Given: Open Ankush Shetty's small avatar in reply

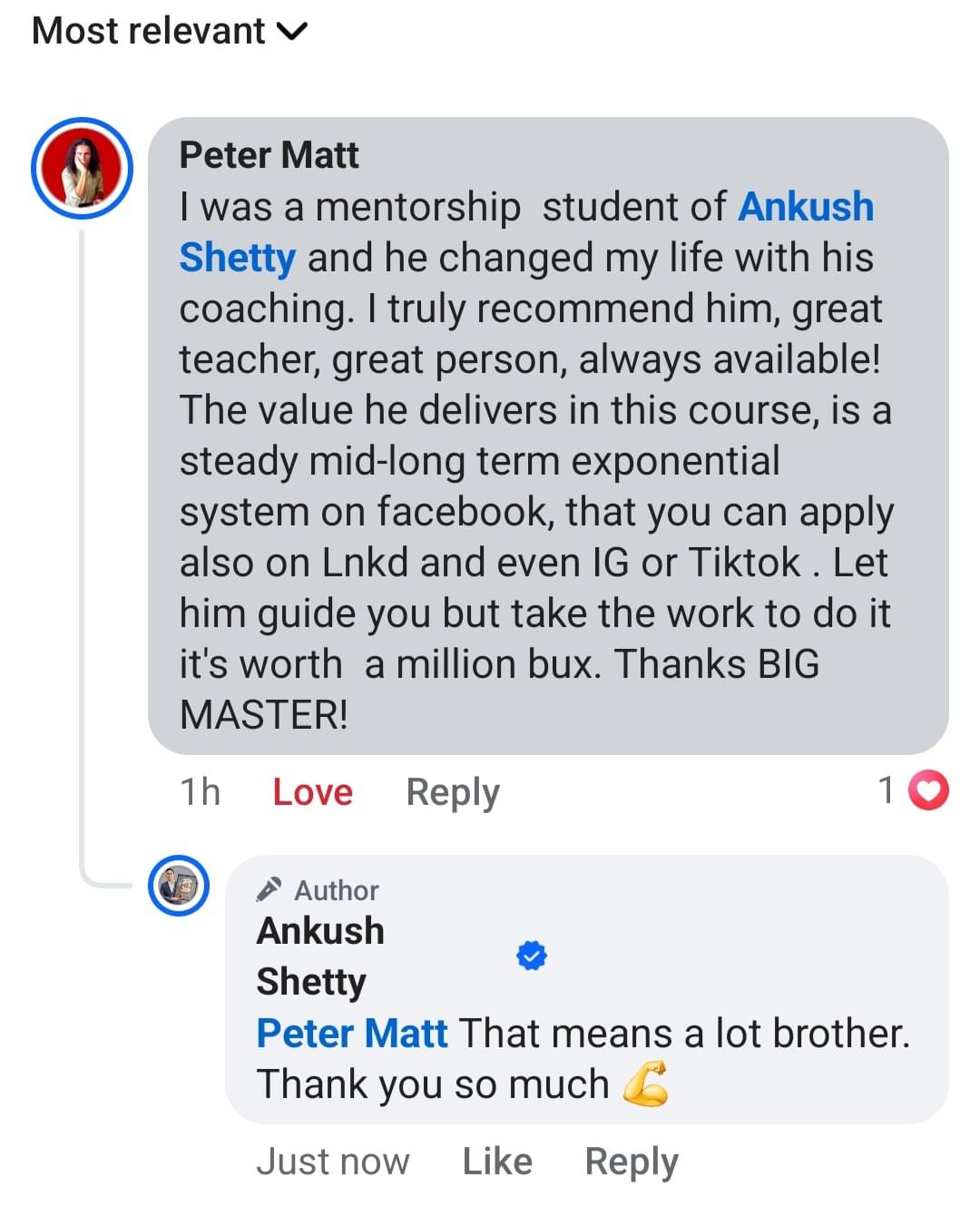Looking at the screenshot, I should click(x=179, y=886).
